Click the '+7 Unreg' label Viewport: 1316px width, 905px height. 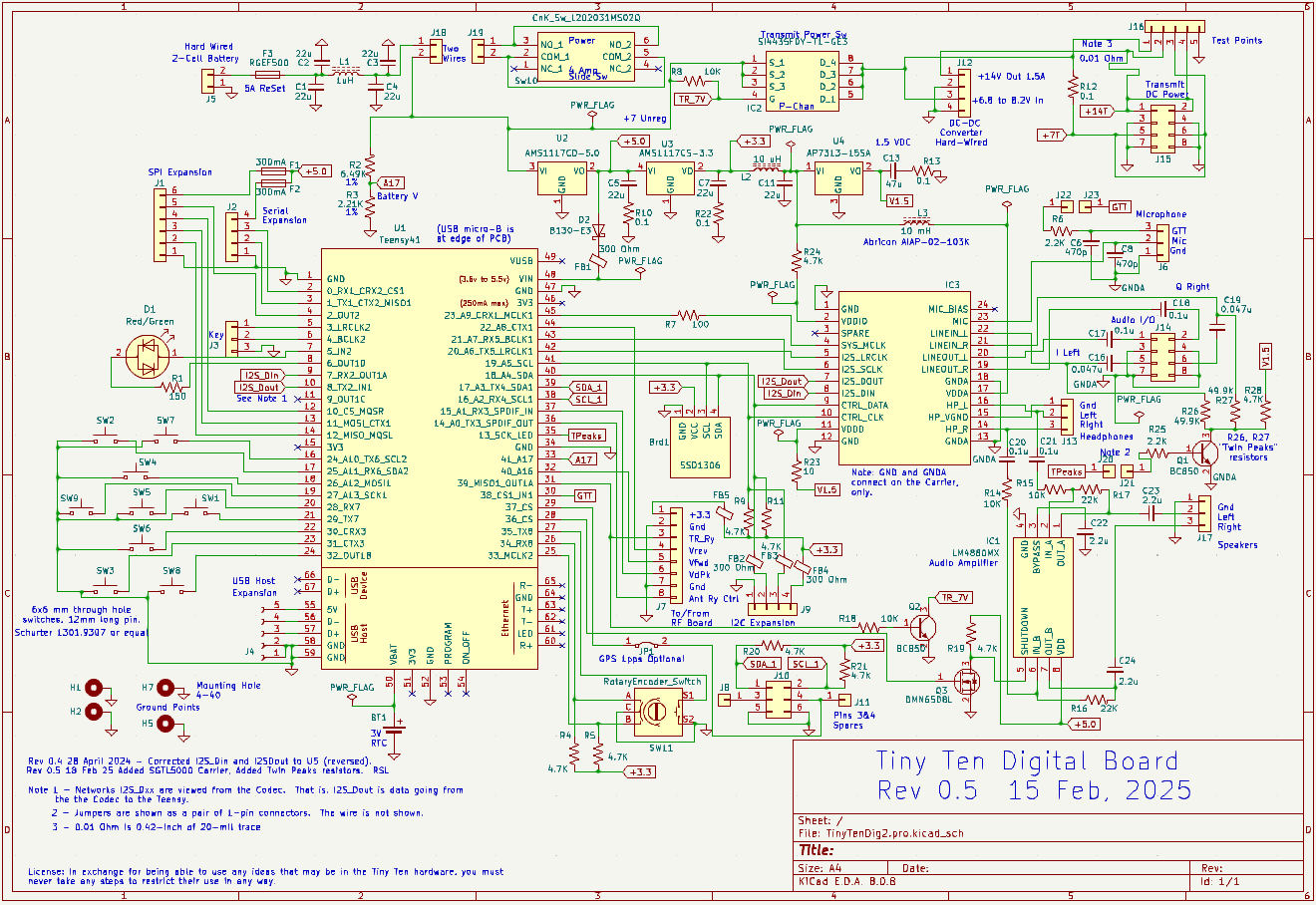click(643, 119)
